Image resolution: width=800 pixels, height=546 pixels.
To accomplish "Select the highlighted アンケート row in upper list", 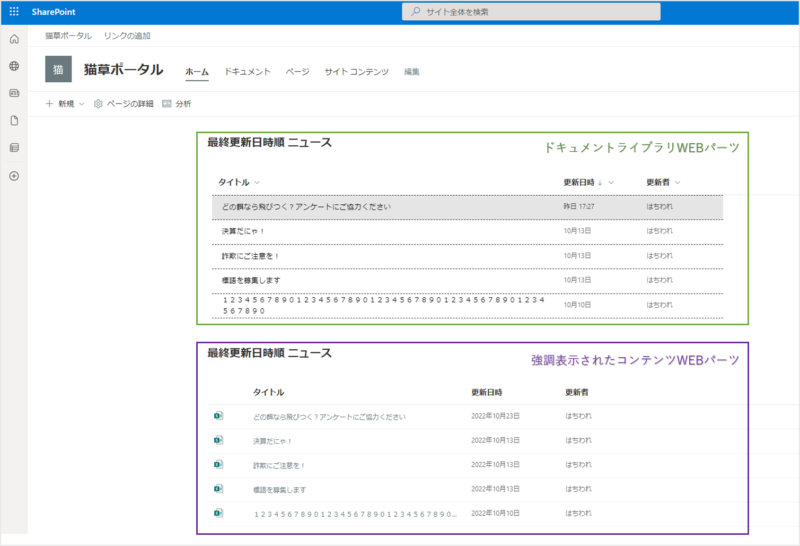I will [467, 207].
